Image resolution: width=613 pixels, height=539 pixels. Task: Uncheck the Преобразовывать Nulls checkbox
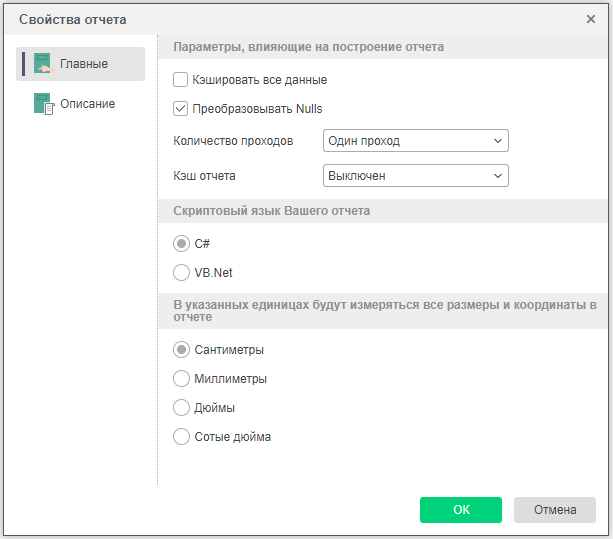click(x=181, y=109)
